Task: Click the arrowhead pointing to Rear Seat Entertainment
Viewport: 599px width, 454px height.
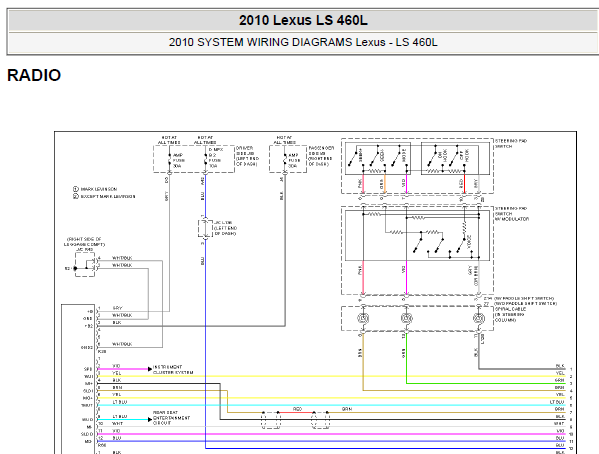Action: click(x=150, y=420)
